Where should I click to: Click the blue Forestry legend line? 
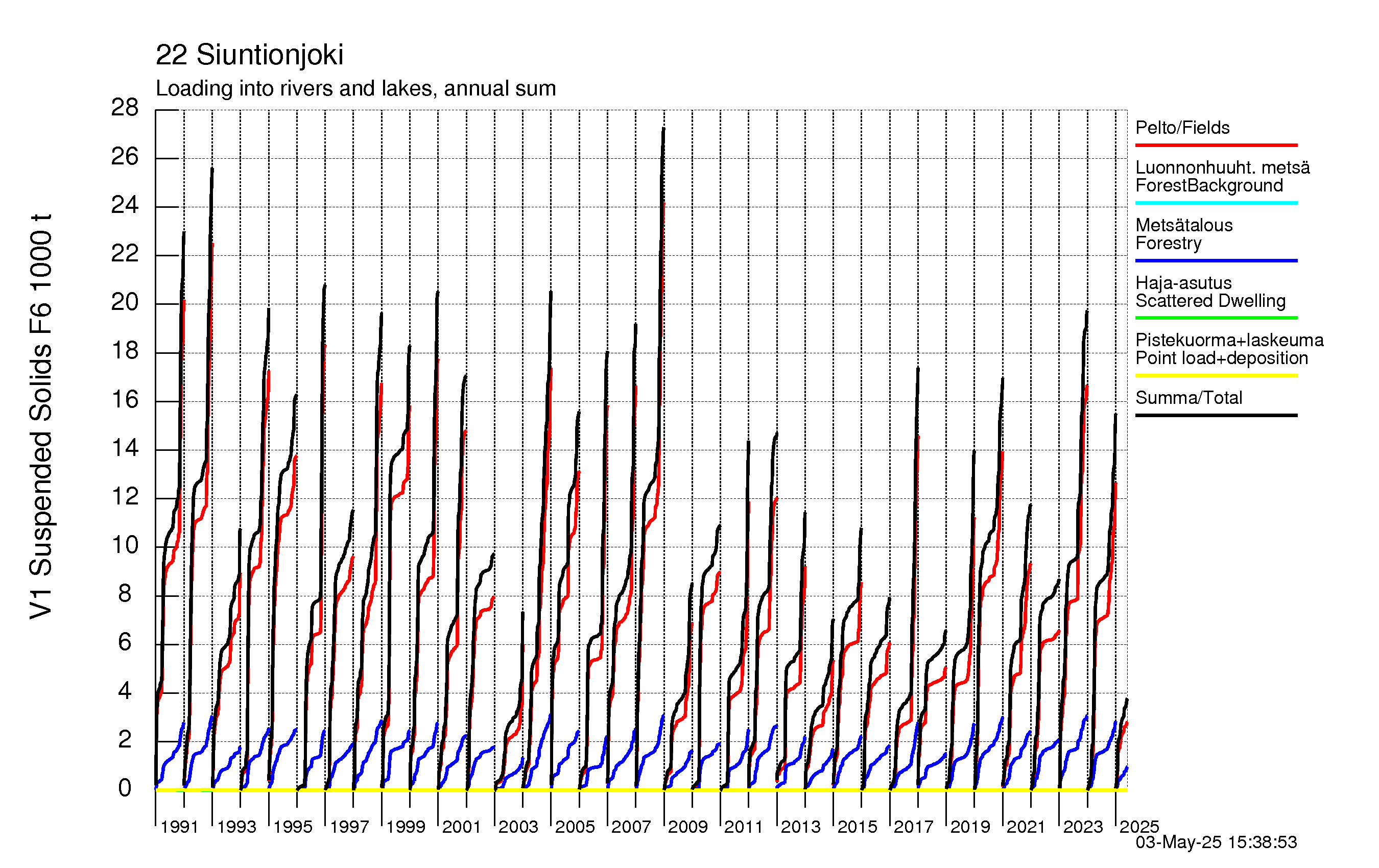[1217, 260]
